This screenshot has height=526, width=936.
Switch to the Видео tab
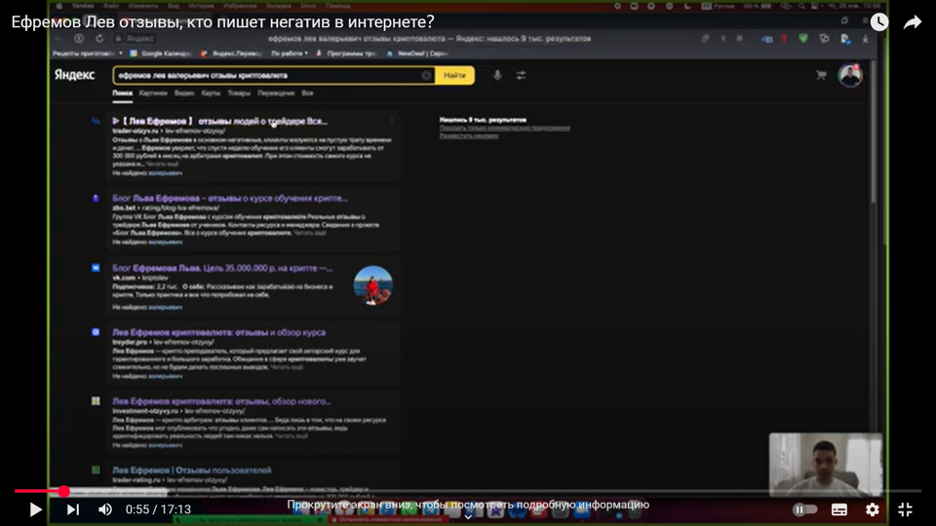(x=184, y=93)
